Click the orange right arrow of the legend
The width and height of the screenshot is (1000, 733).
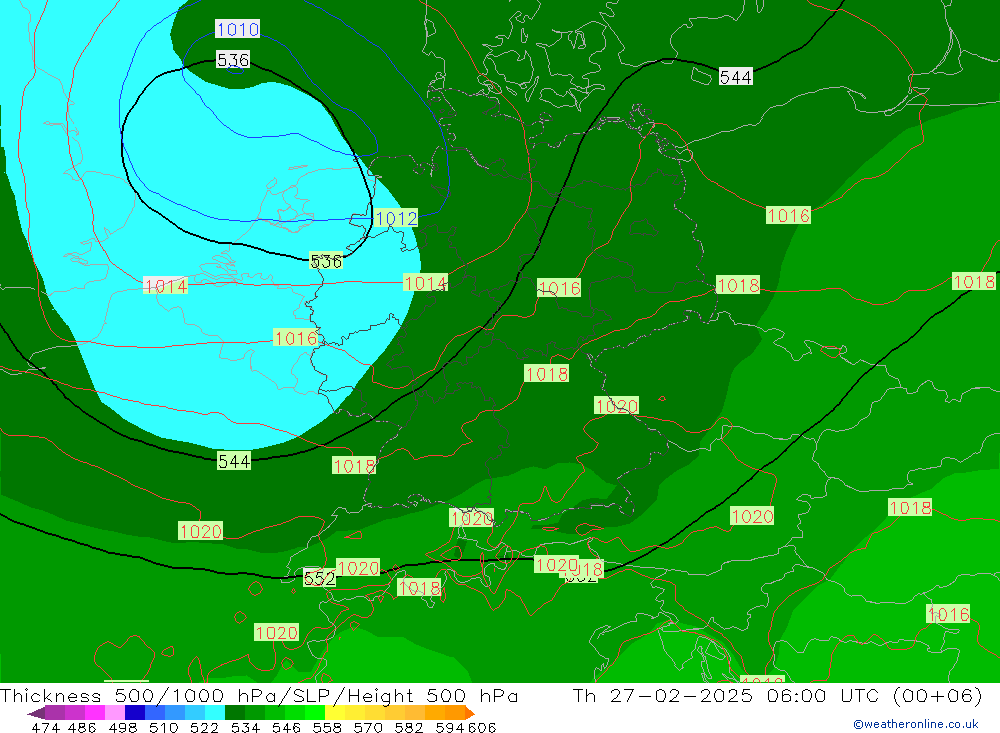click(x=469, y=713)
